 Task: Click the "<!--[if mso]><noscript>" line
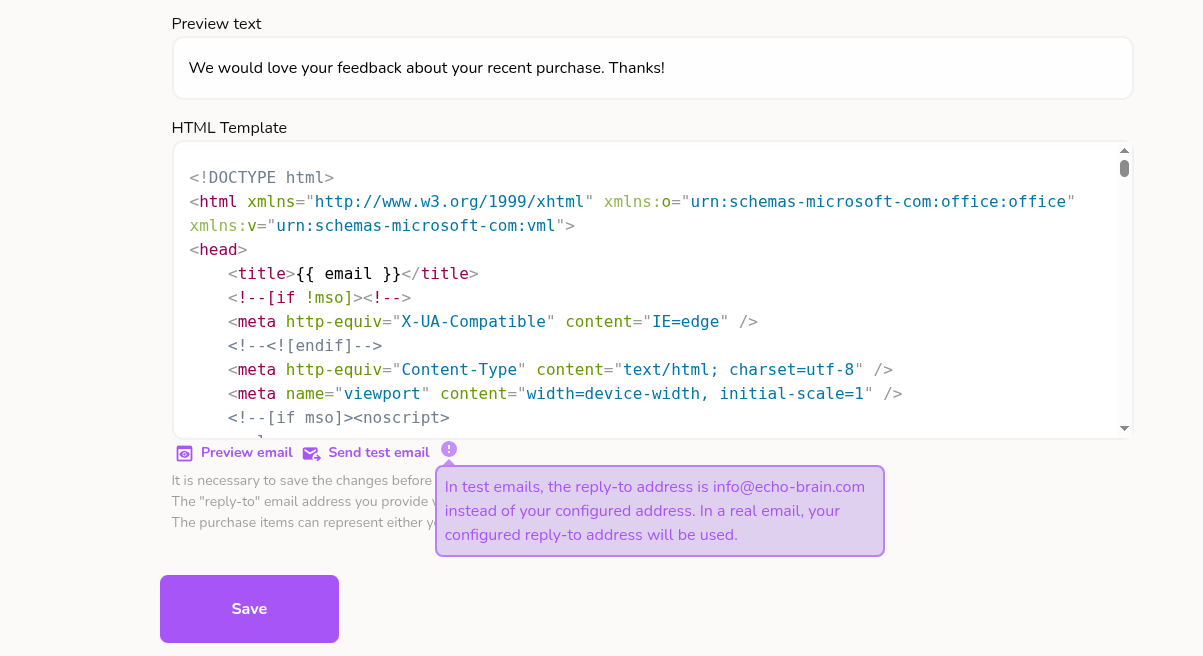(x=339, y=418)
